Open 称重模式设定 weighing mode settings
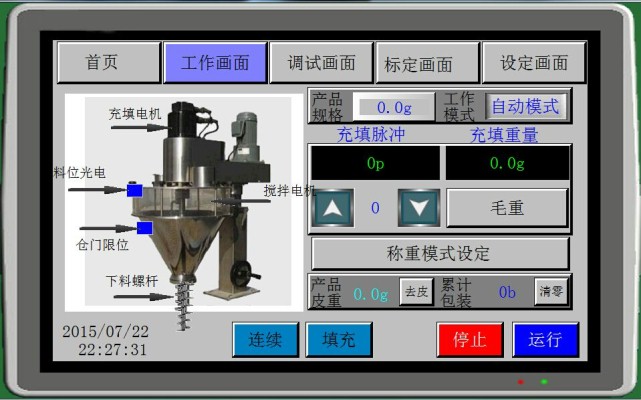 440,253
